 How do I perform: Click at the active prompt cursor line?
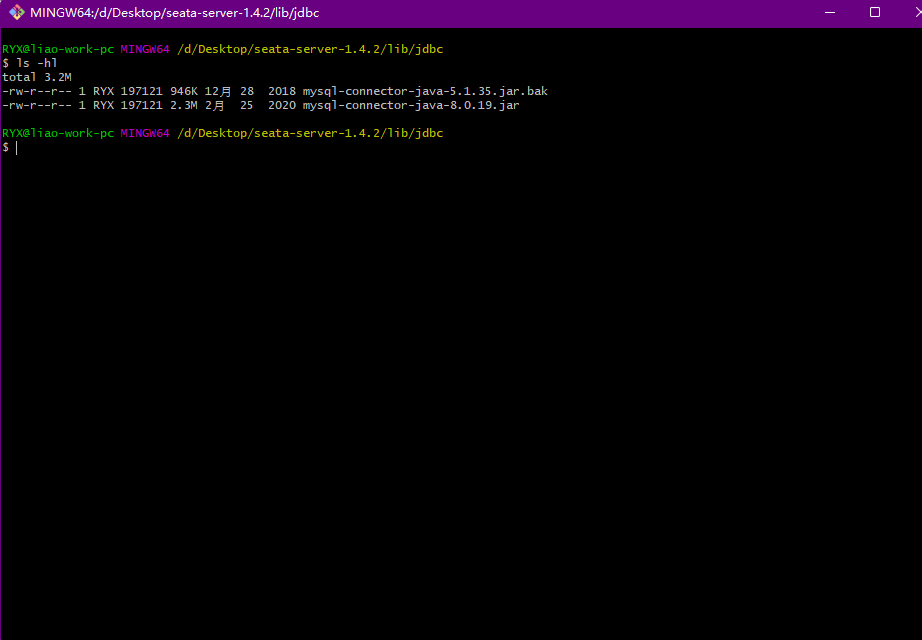(x=16, y=148)
